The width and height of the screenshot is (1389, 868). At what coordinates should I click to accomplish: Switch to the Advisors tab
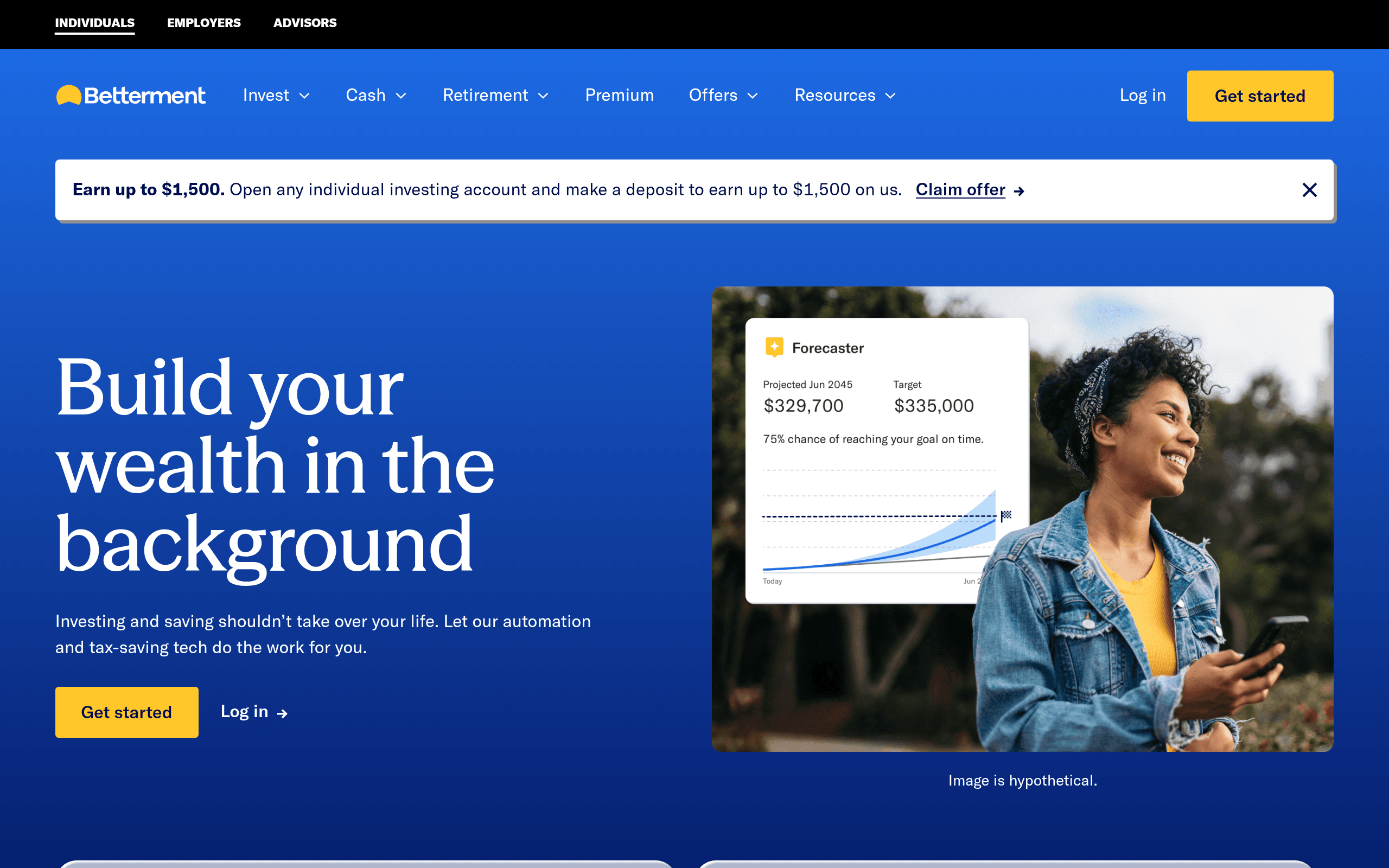(305, 23)
